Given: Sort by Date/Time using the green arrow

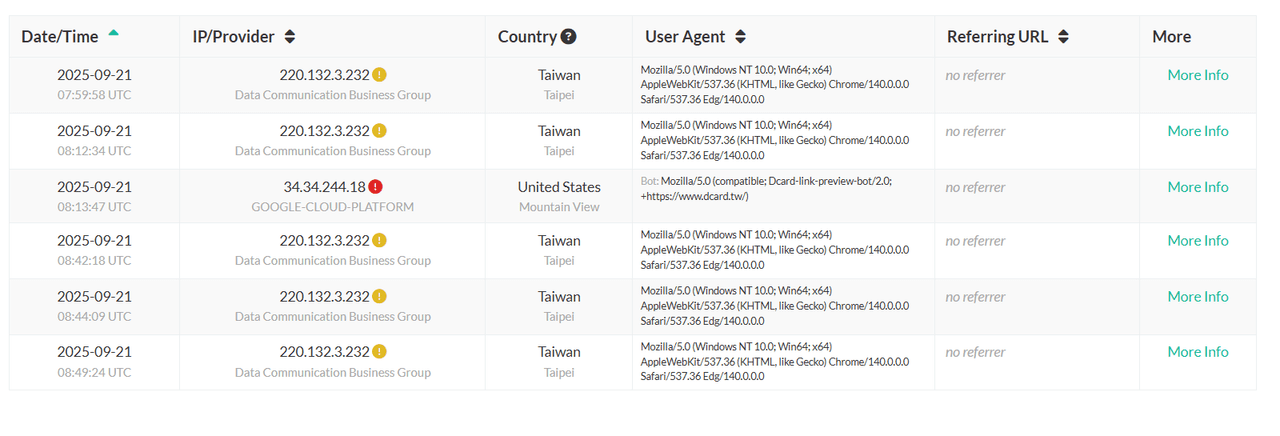Looking at the screenshot, I should [x=113, y=33].
